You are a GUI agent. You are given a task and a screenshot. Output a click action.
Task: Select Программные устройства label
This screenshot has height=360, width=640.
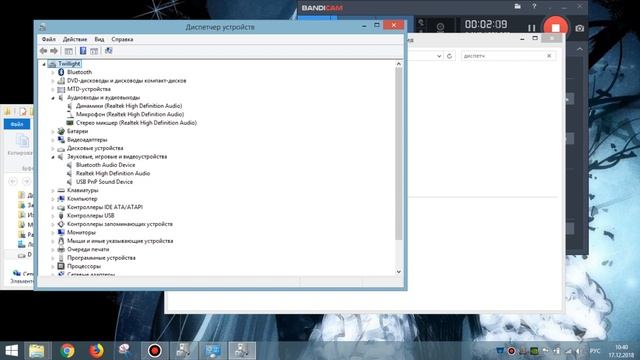[x=101, y=258]
